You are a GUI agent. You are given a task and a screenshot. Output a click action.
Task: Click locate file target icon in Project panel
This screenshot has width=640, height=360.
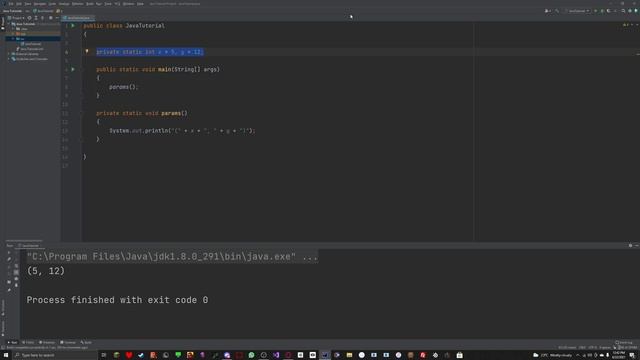click(29, 18)
